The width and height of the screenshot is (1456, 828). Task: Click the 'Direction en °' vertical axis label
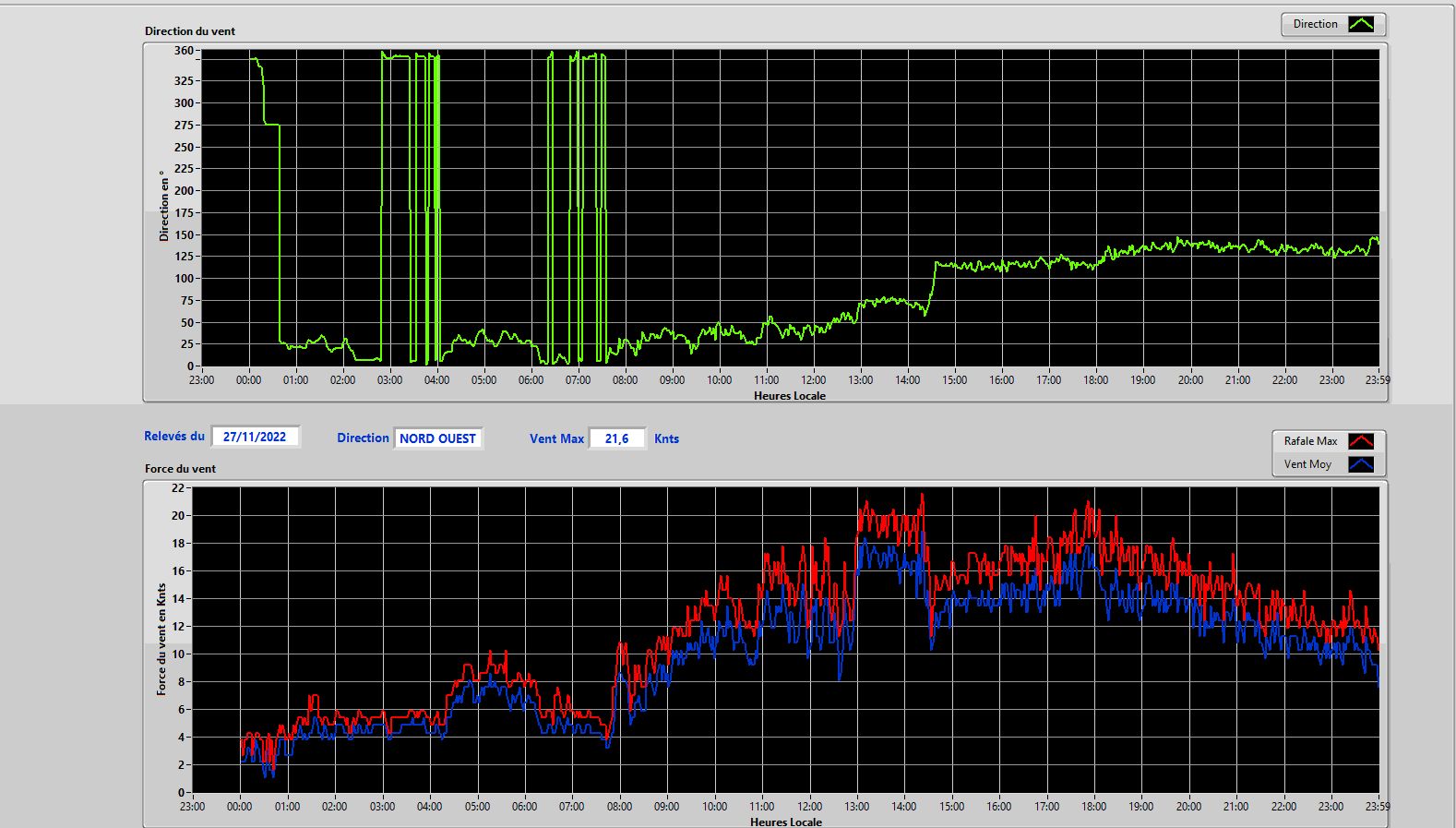point(164,206)
